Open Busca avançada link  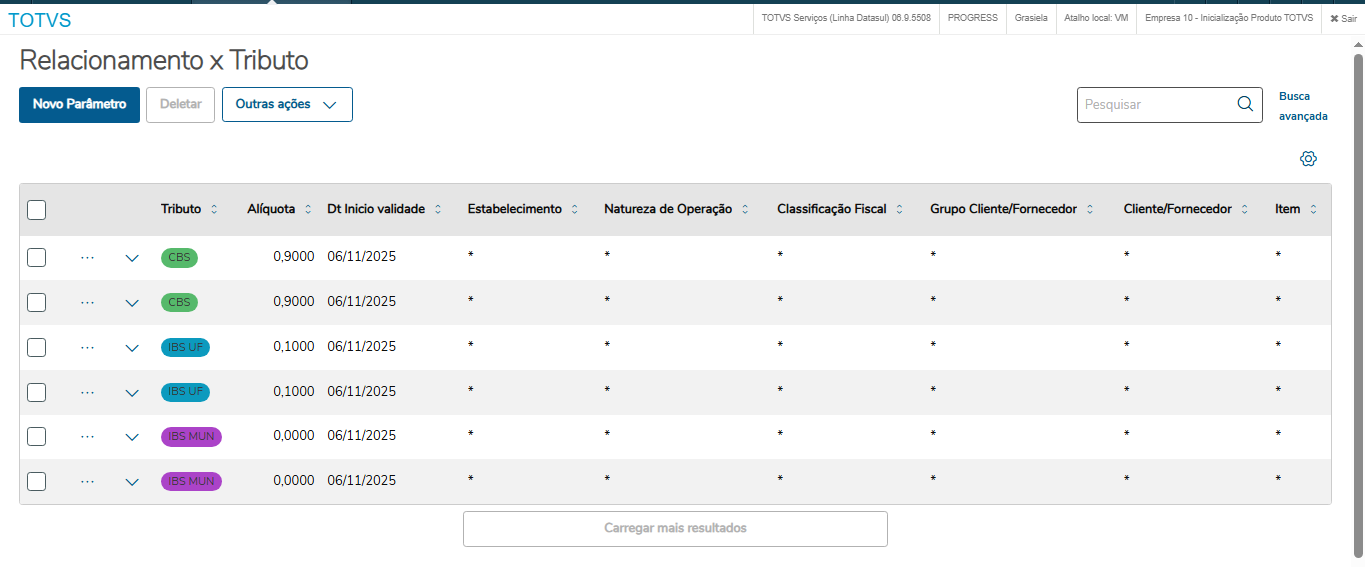coord(1303,106)
